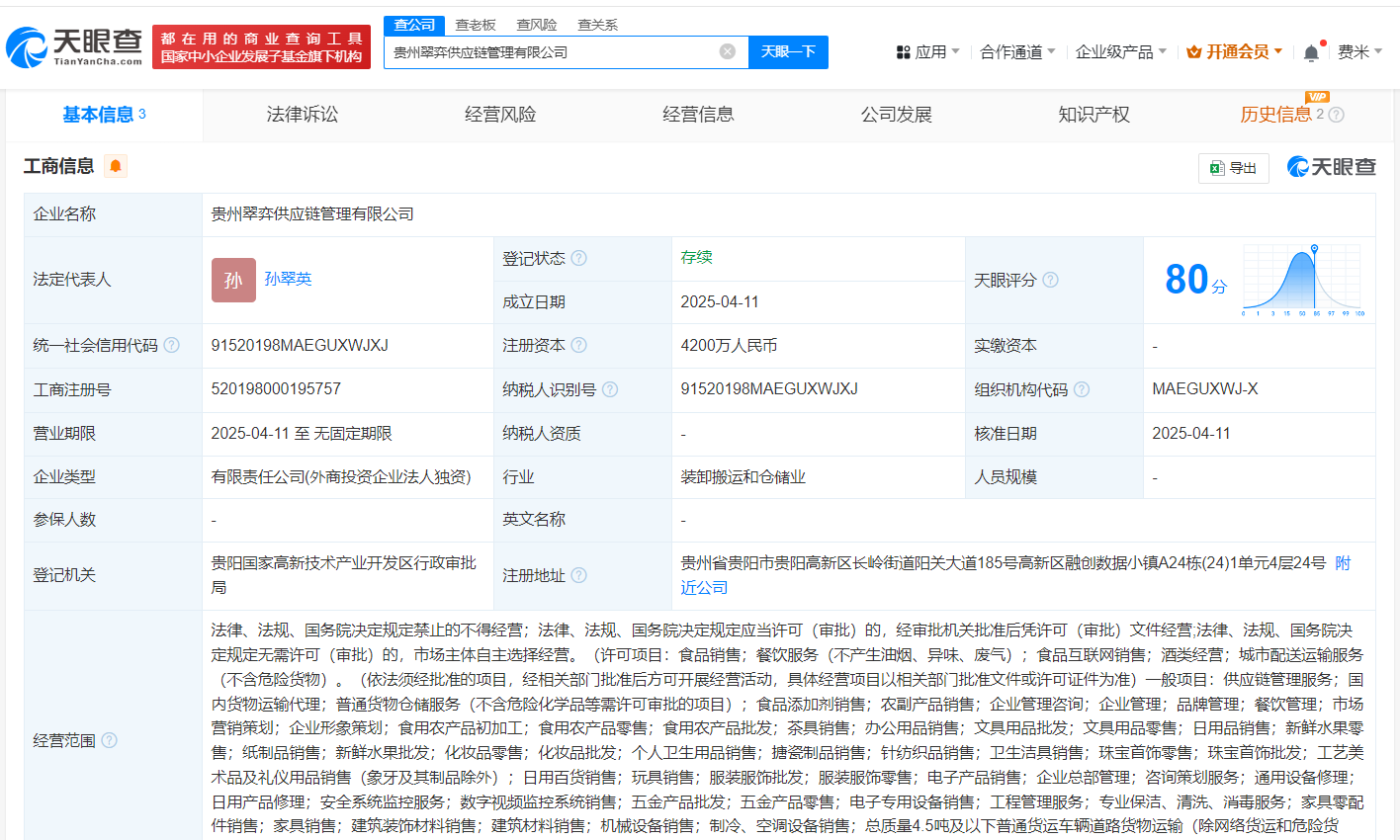The image size is (1400, 840).
Task: Click the 天眼评分 score distribution chart
Action: [1303, 281]
